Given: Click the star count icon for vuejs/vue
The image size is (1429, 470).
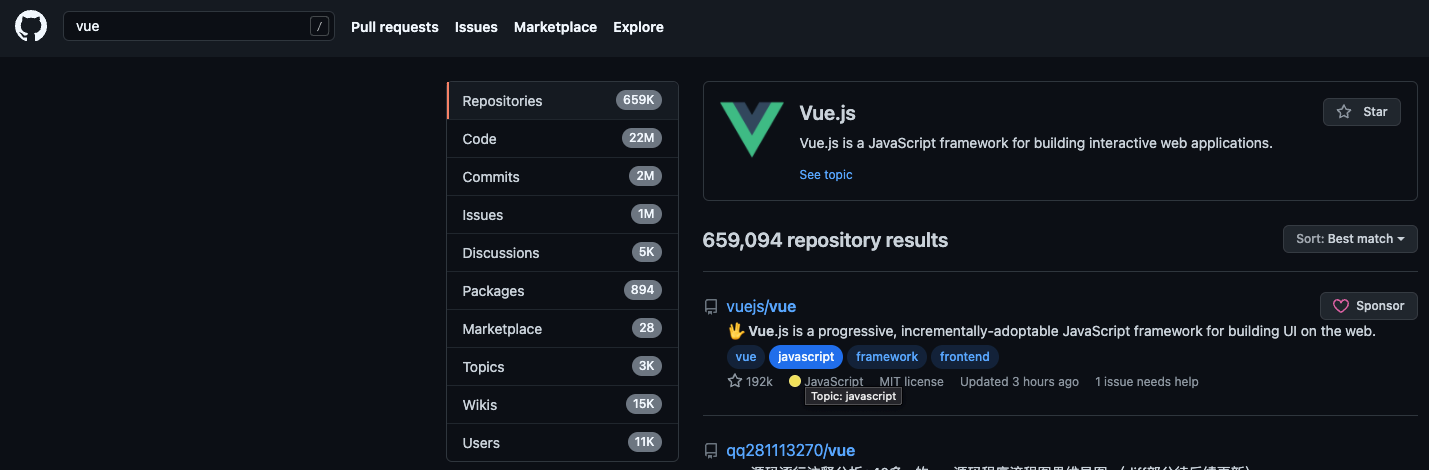Looking at the screenshot, I should [x=735, y=381].
